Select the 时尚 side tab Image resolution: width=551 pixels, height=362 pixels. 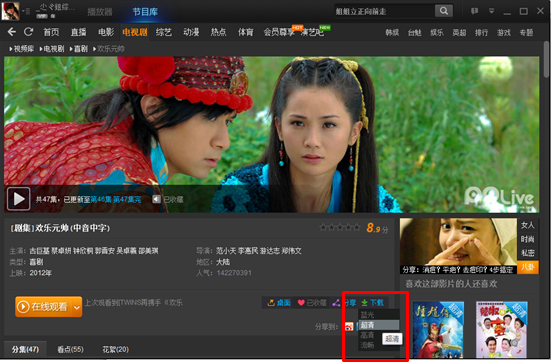(527, 239)
